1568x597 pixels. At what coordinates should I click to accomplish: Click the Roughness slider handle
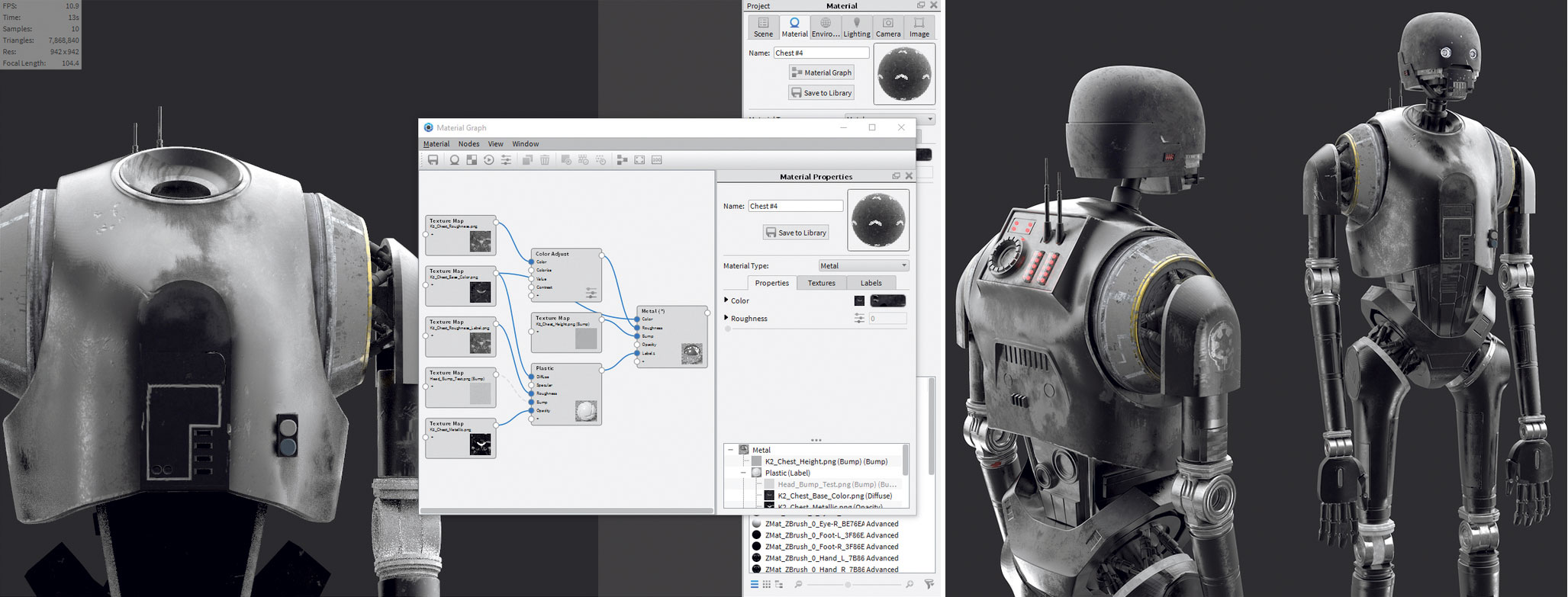tap(728, 329)
